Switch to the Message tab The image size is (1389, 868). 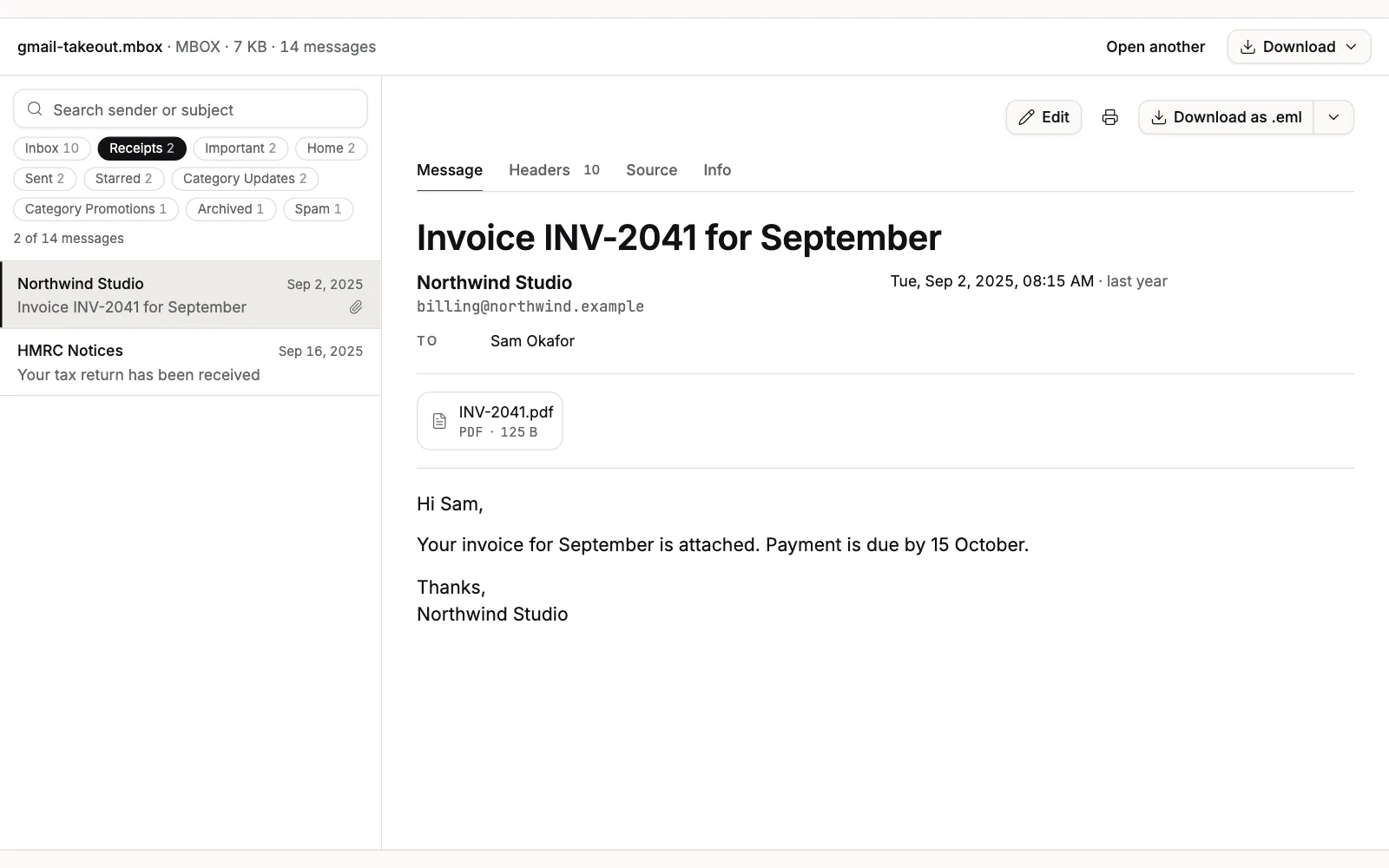pos(450,170)
